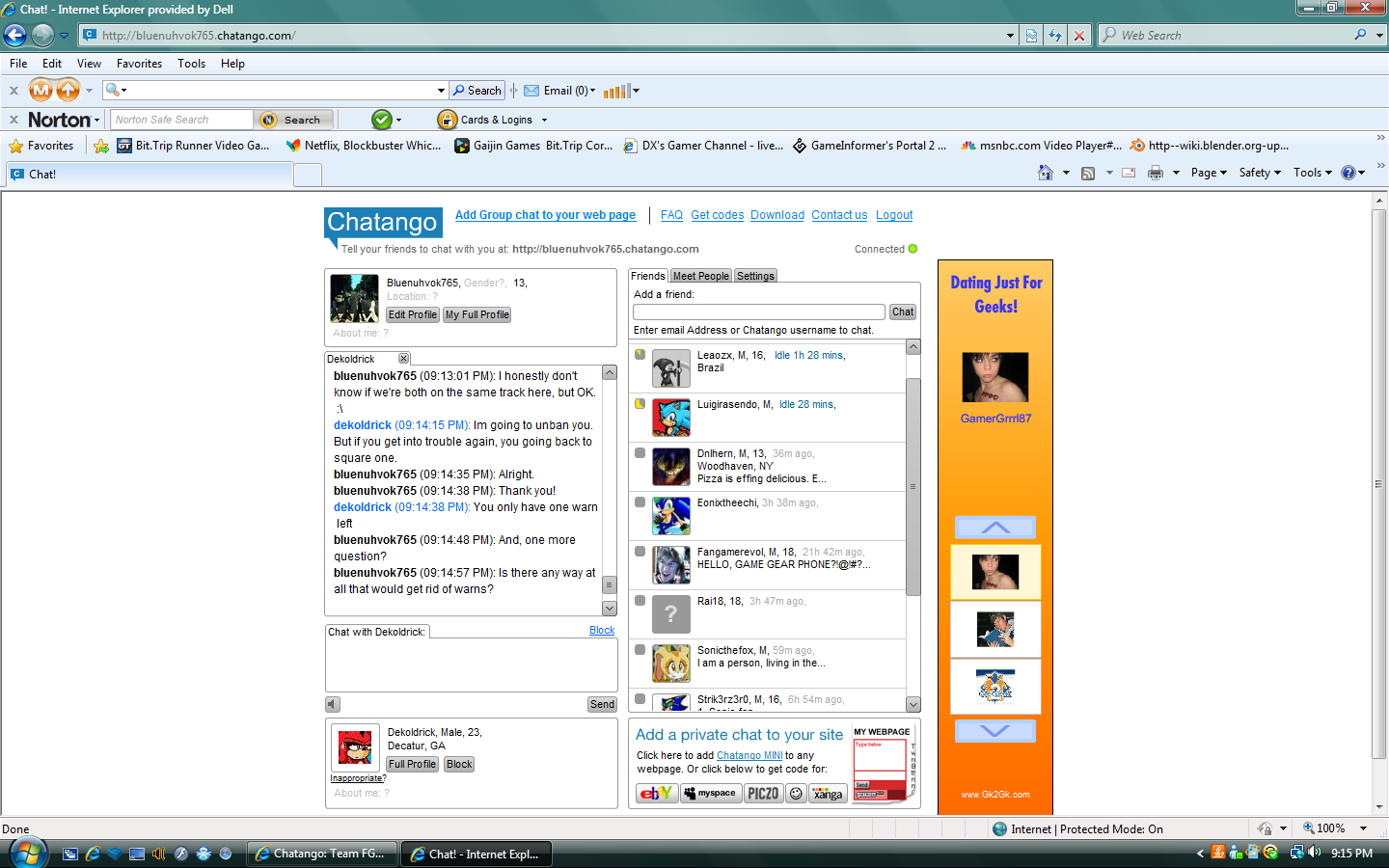Viewport: 1389px width, 868px height.
Task: Click the chat history scroll down arrow
Action: (610, 609)
